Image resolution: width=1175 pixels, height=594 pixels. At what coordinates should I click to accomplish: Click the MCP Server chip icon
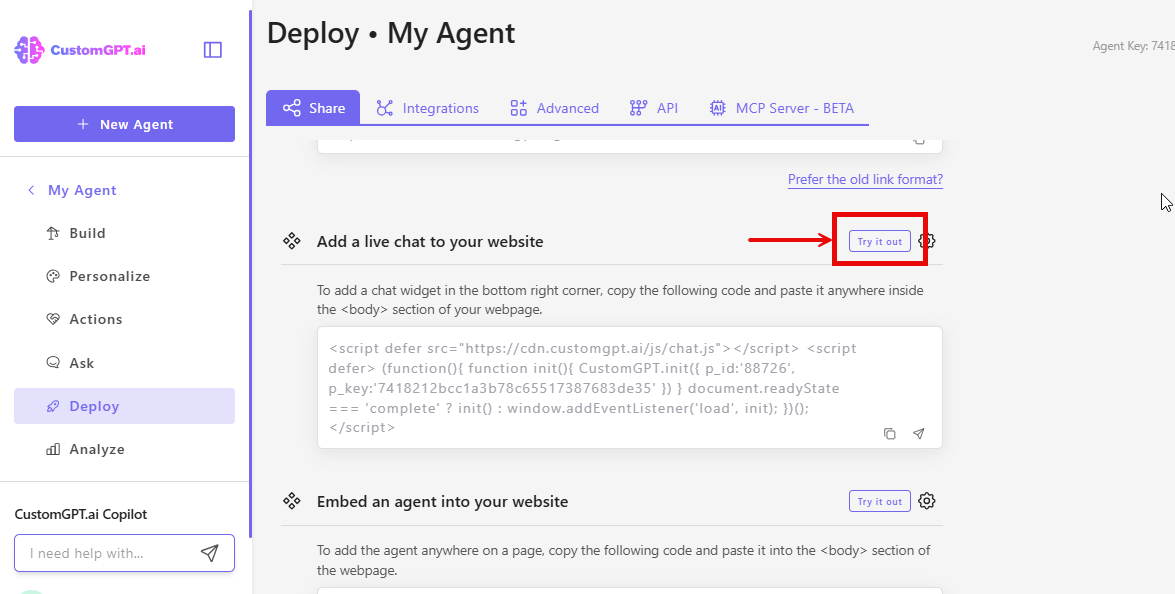[x=718, y=108]
